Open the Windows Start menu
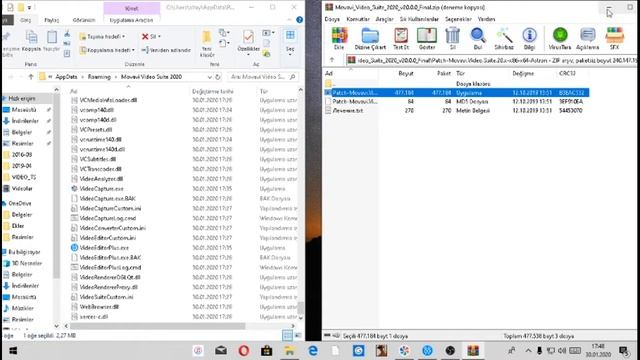The image size is (640, 360). pos(13,351)
